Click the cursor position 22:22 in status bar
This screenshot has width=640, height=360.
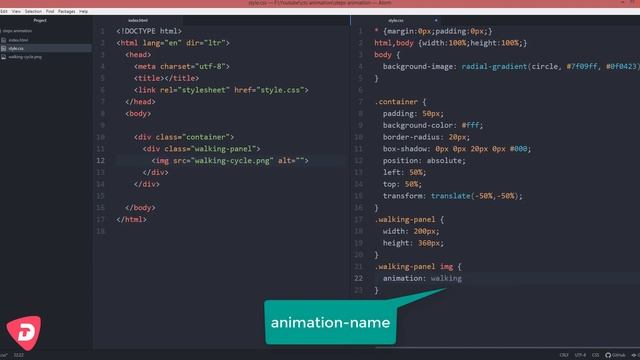19,355
